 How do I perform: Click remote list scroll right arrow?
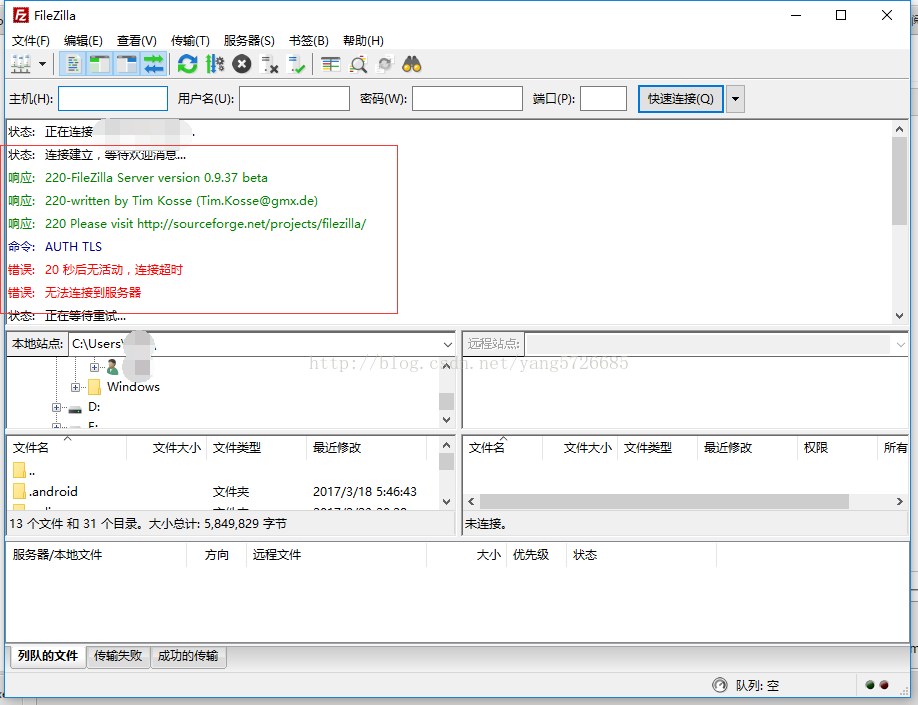tap(900, 502)
